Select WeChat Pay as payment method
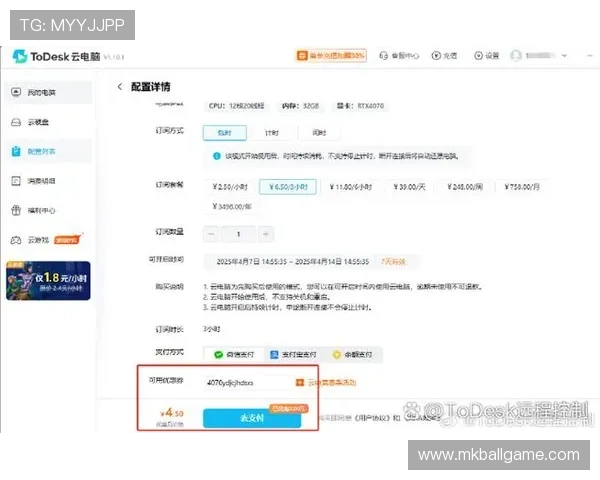600x480 pixels. (234, 354)
